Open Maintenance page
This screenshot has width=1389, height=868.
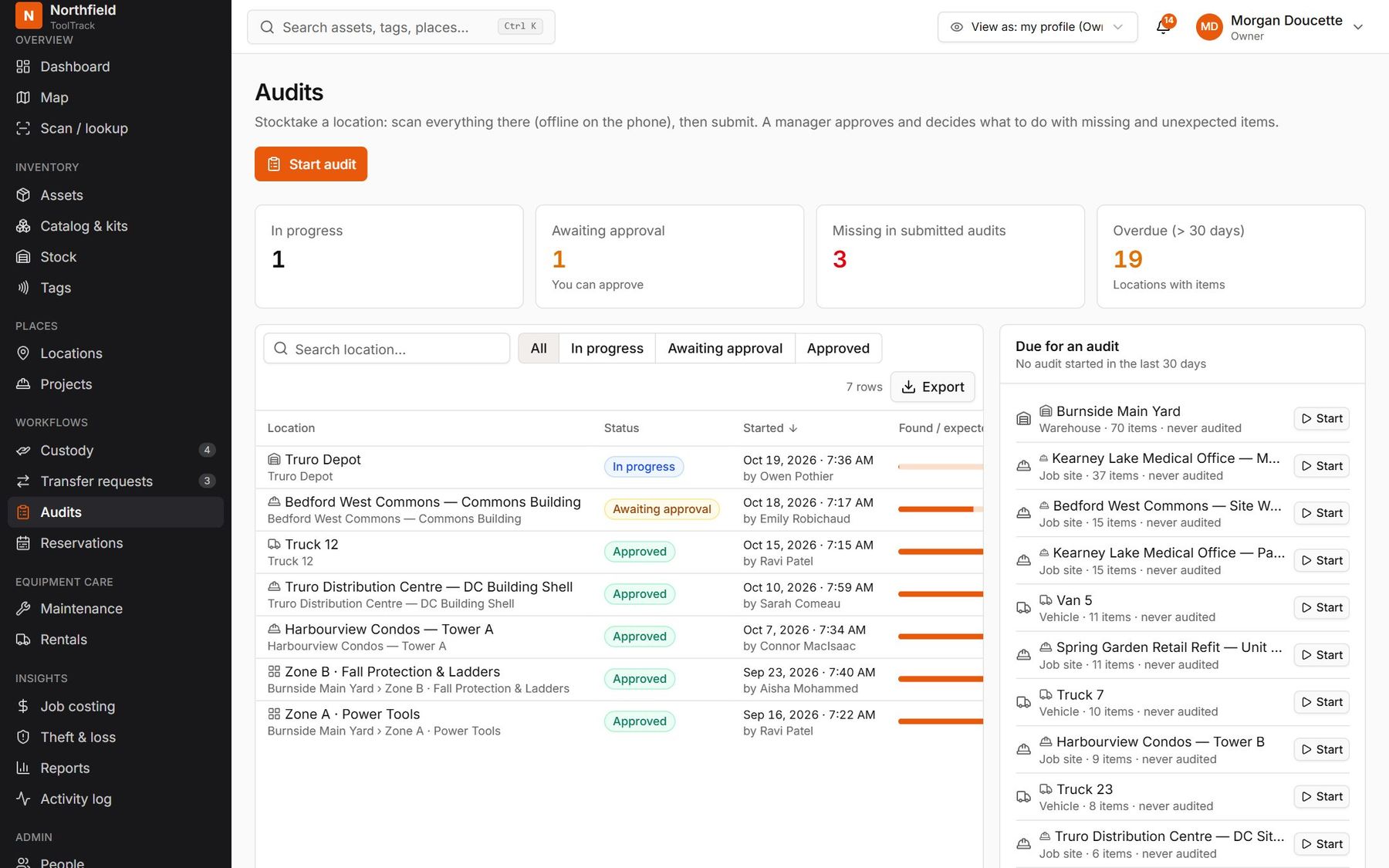[x=116, y=609]
